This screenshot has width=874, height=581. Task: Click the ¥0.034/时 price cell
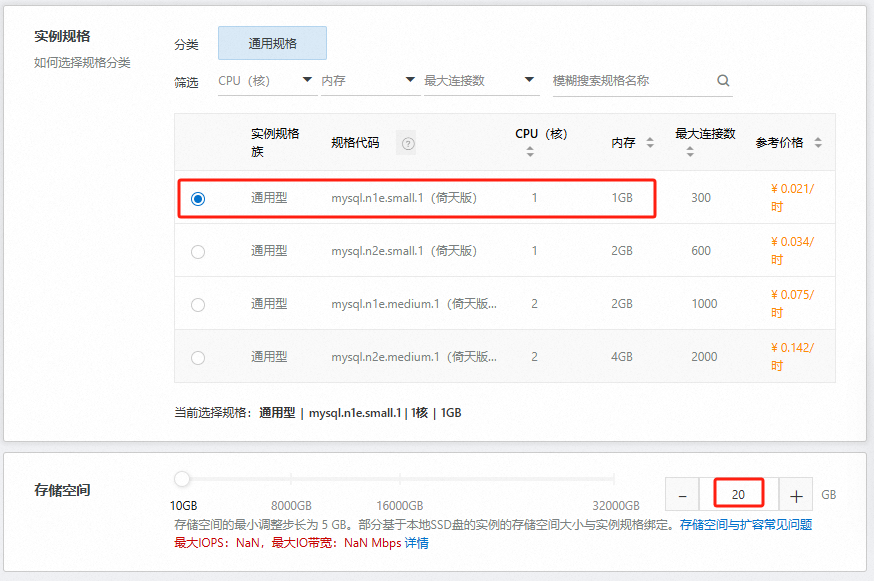click(792, 250)
